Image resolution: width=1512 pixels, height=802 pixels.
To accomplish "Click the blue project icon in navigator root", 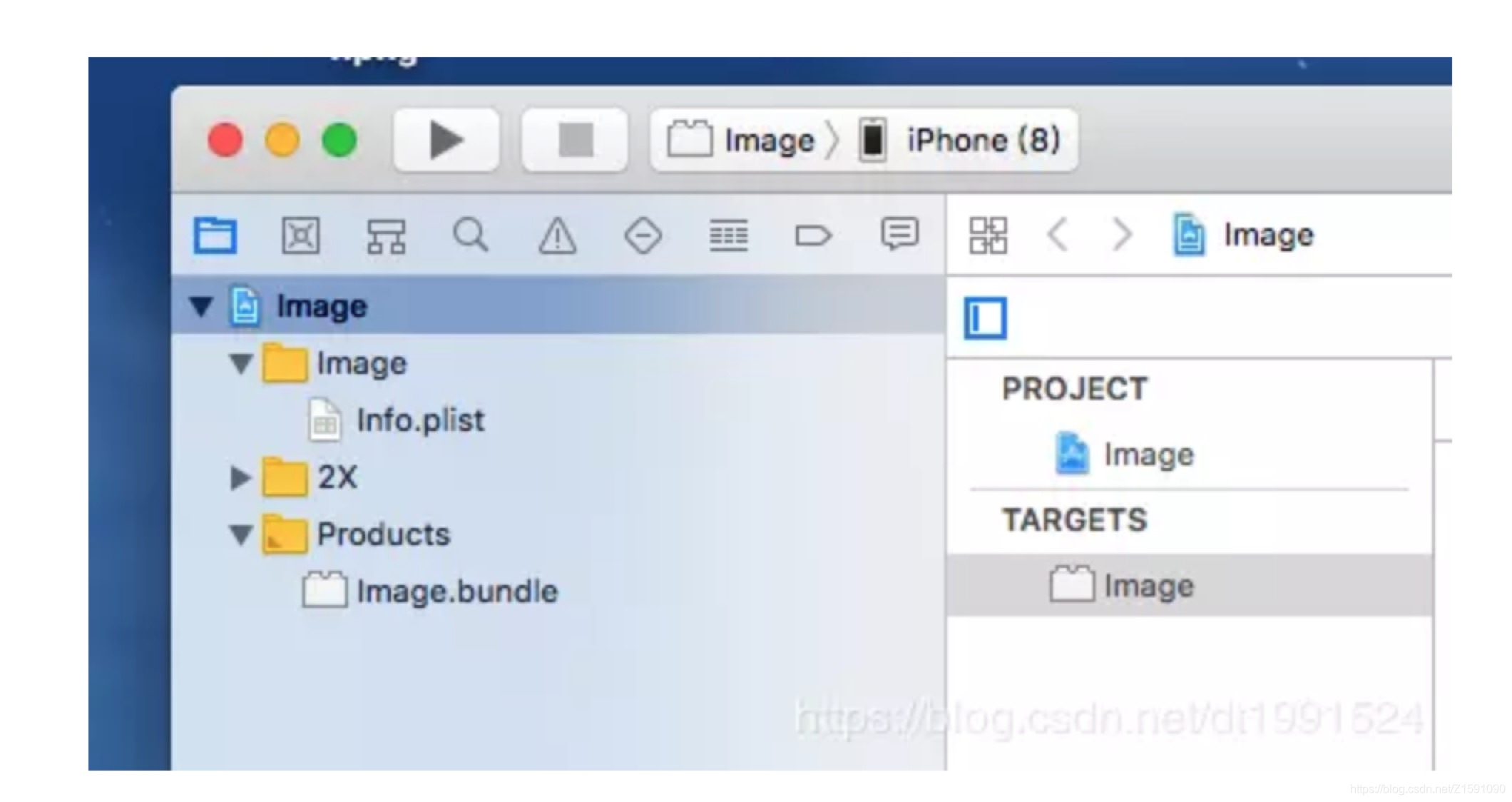I will (245, 306).
